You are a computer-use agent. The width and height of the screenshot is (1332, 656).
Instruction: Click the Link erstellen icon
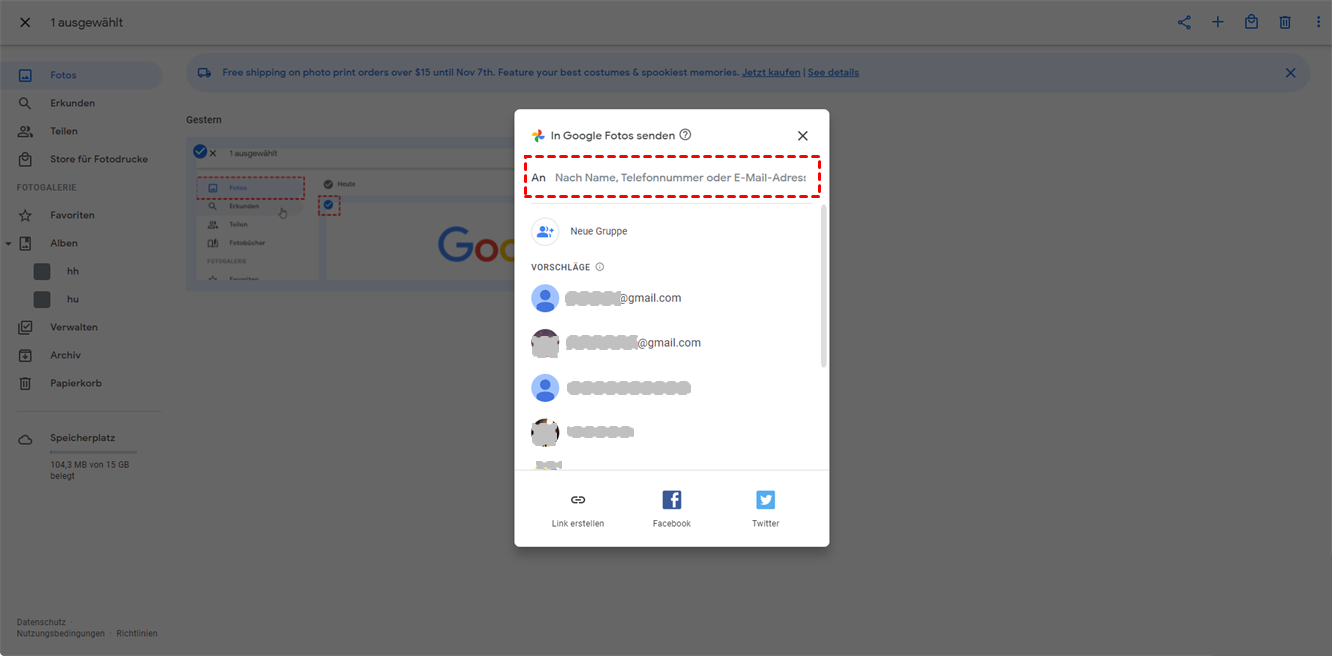[x=578, y=500]
